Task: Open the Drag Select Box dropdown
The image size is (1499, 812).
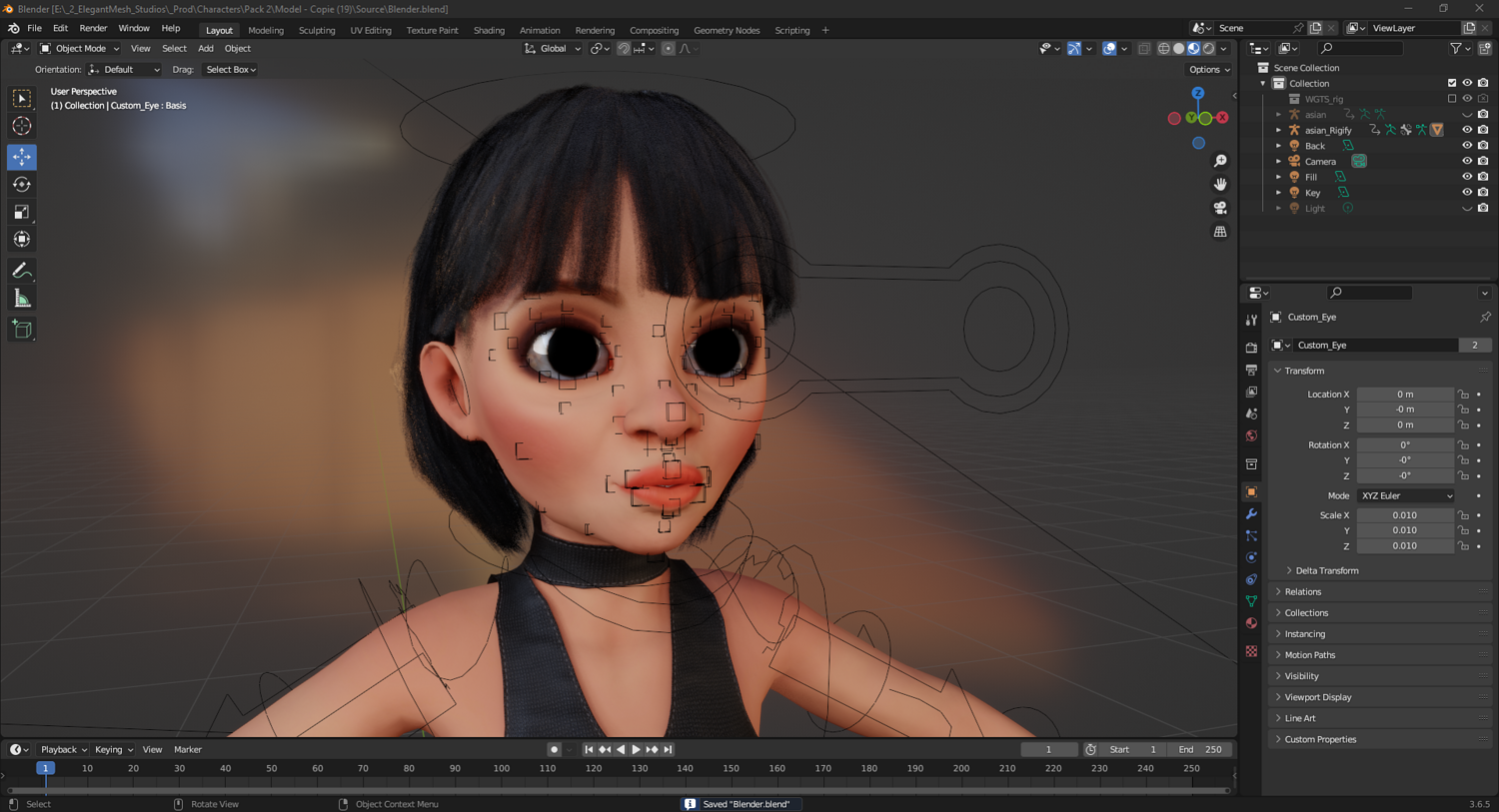Action: pyautogui.click(x=231, y=70)
